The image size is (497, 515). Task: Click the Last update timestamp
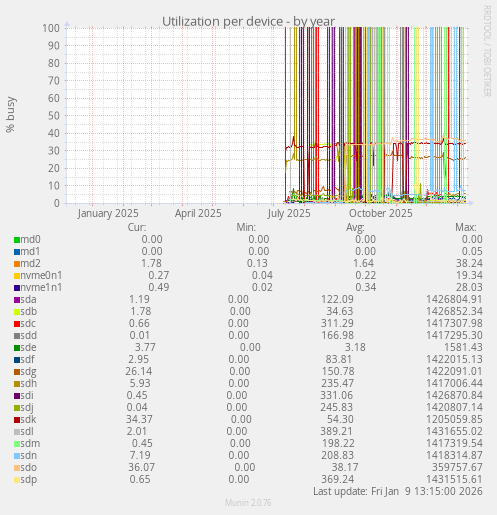(398, 491)
